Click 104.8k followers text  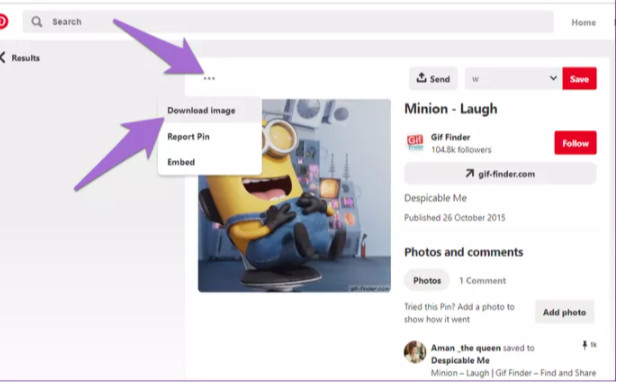[461, 150]
